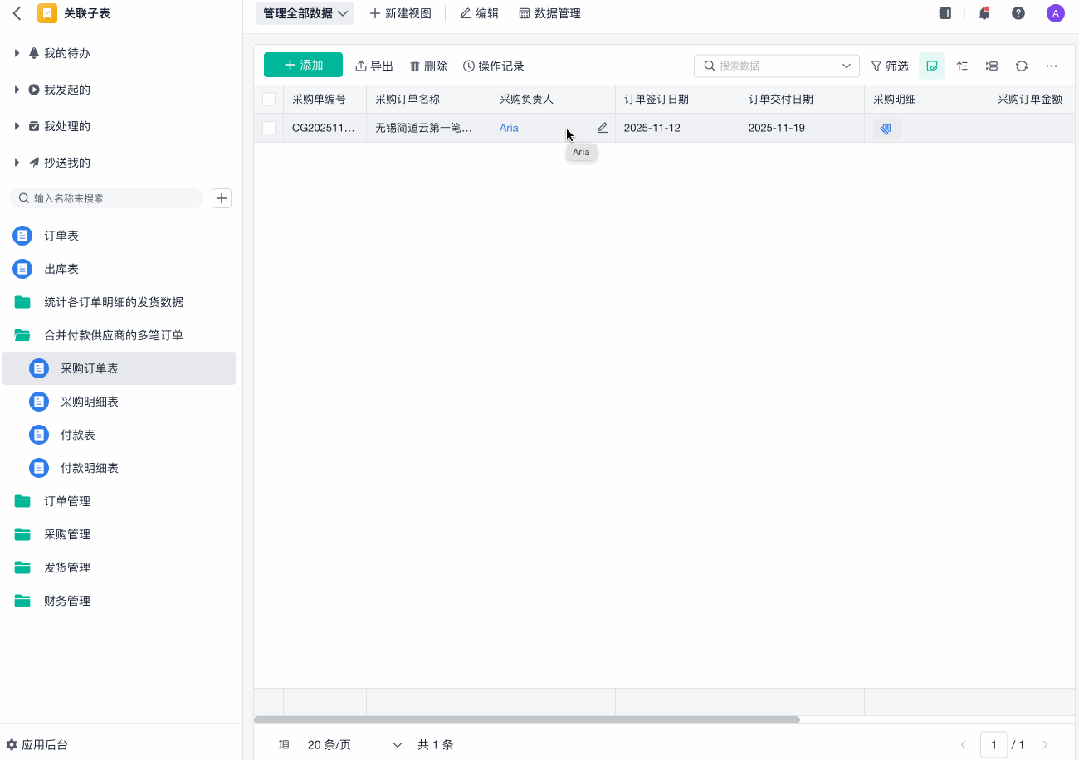This screenshot has width=1079, height=760.
Task: Click the edit pencil icon in Aria cell
Action: pyautogui.click(x=602, y=128)
